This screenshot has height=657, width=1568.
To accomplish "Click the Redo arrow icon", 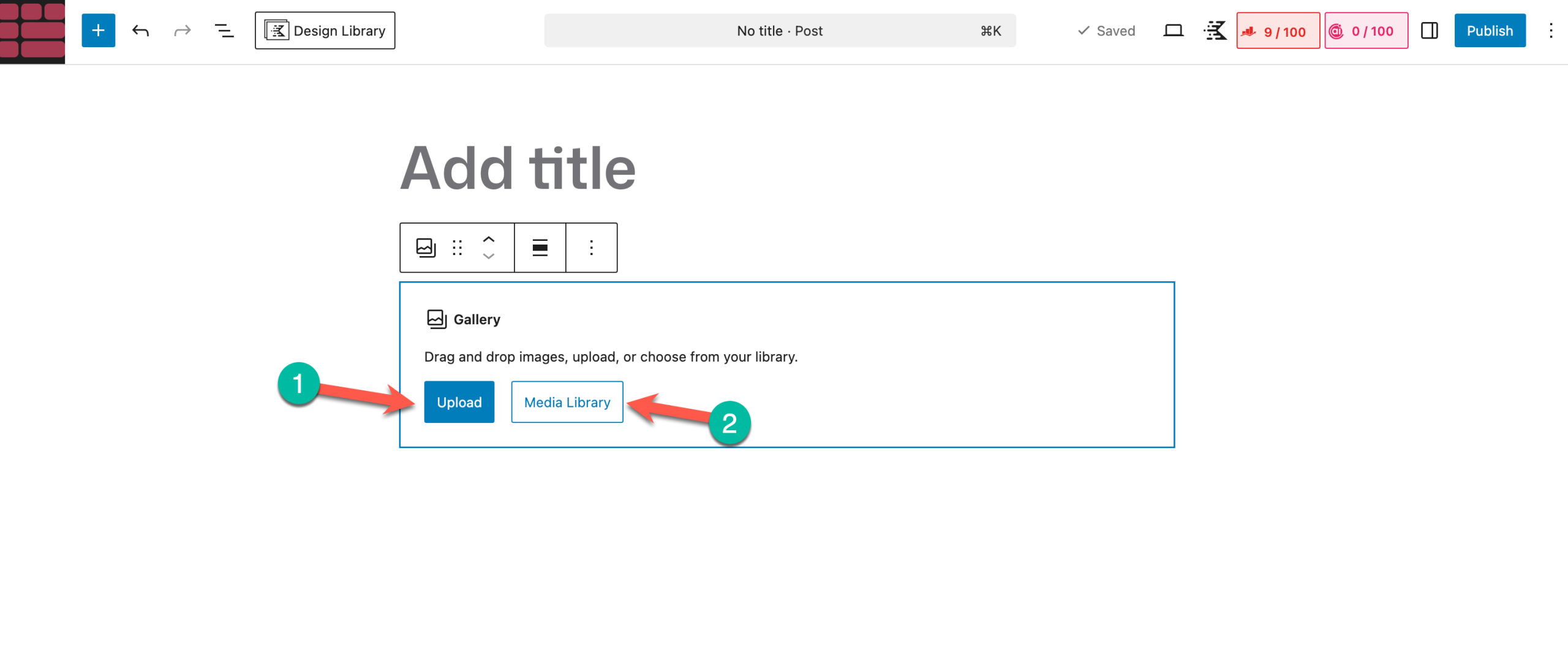I will pos(182,31).
